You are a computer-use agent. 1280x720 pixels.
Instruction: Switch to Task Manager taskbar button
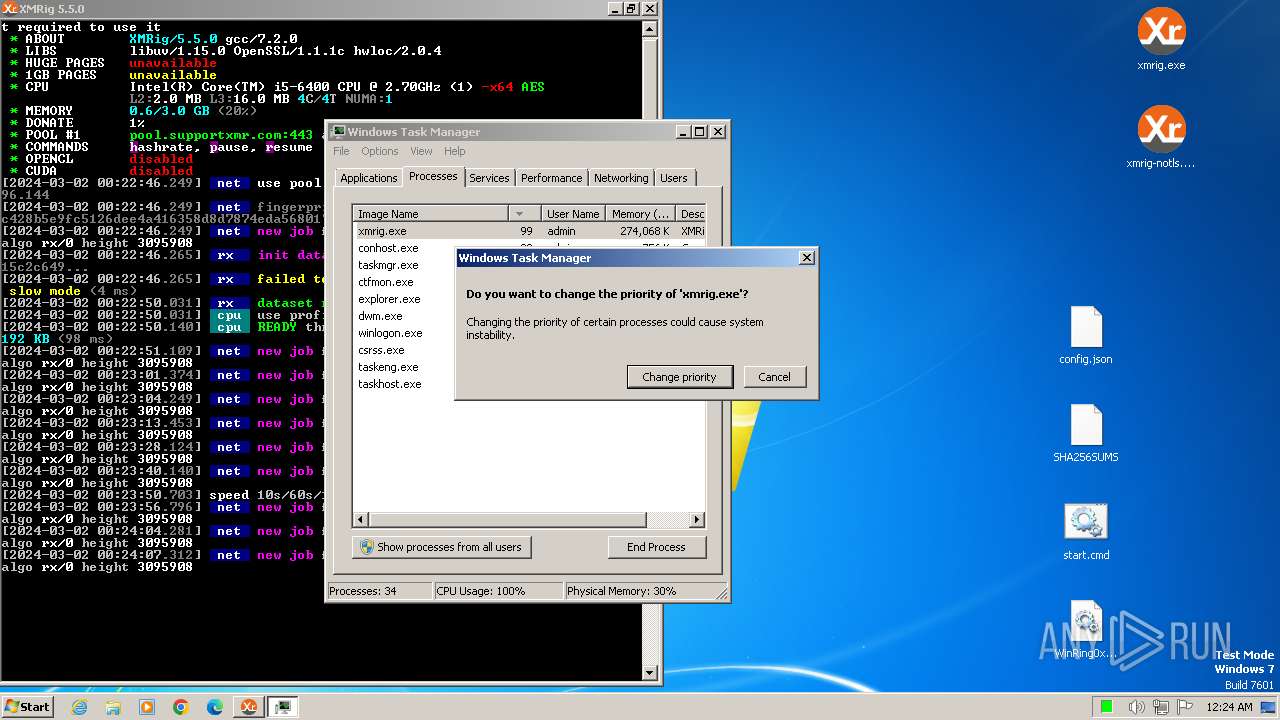click(283, 707)
